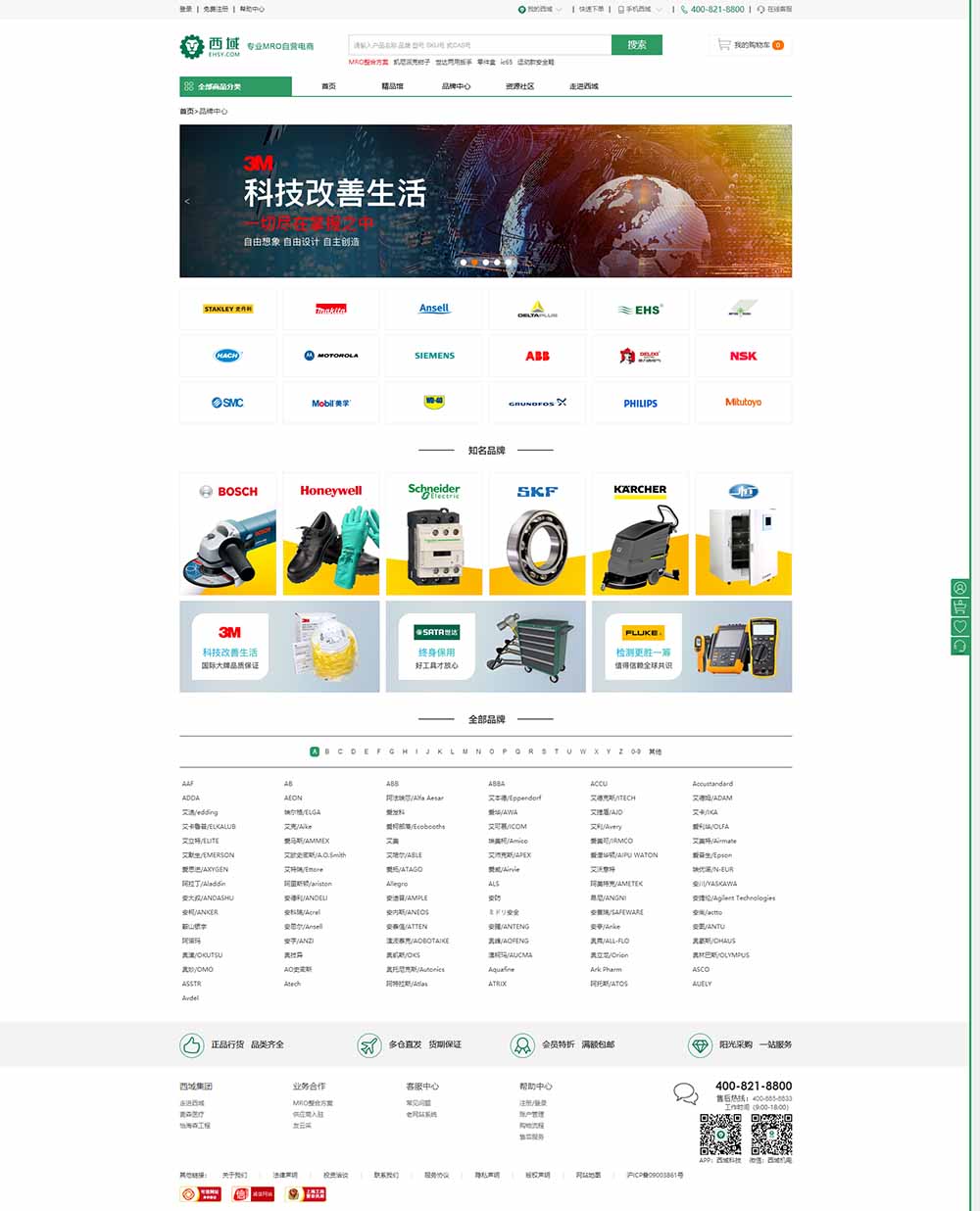Image resolution: width=980 pixels, height=1211 pixels.
Task: Open 精品馆 in the navigation bar
Action: tap(392, 86)
